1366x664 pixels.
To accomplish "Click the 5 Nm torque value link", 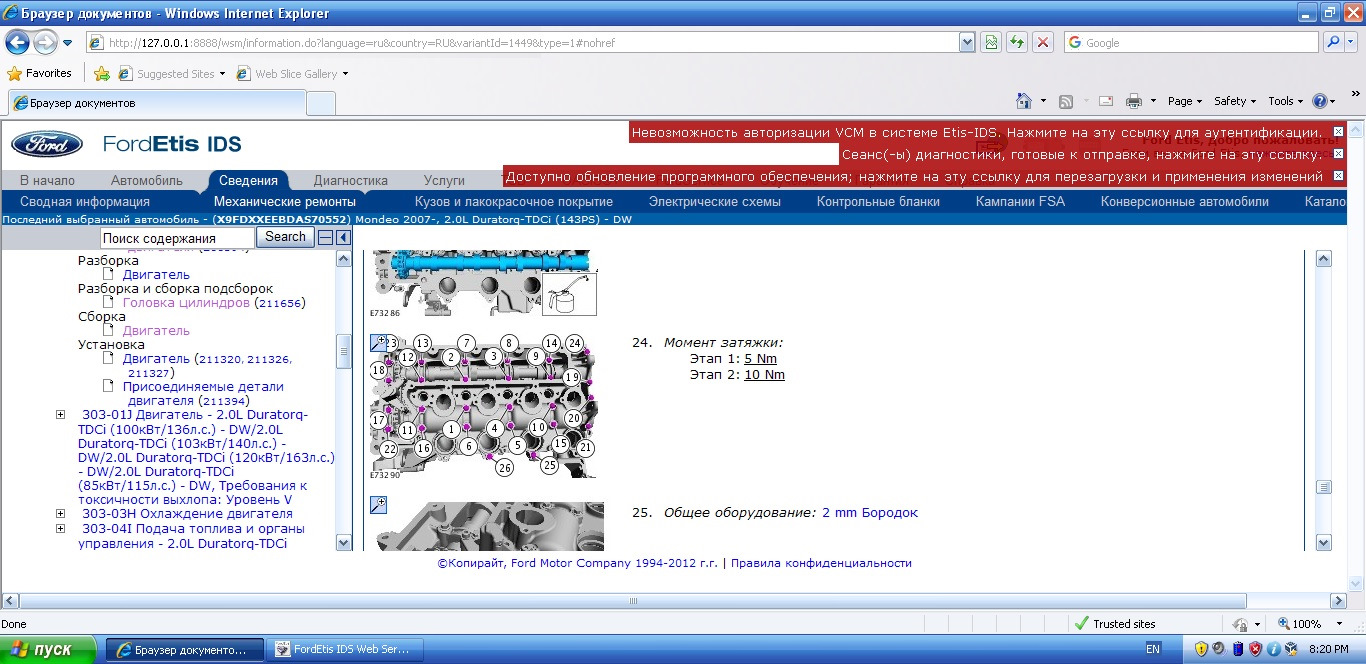I will coord(760,358).
